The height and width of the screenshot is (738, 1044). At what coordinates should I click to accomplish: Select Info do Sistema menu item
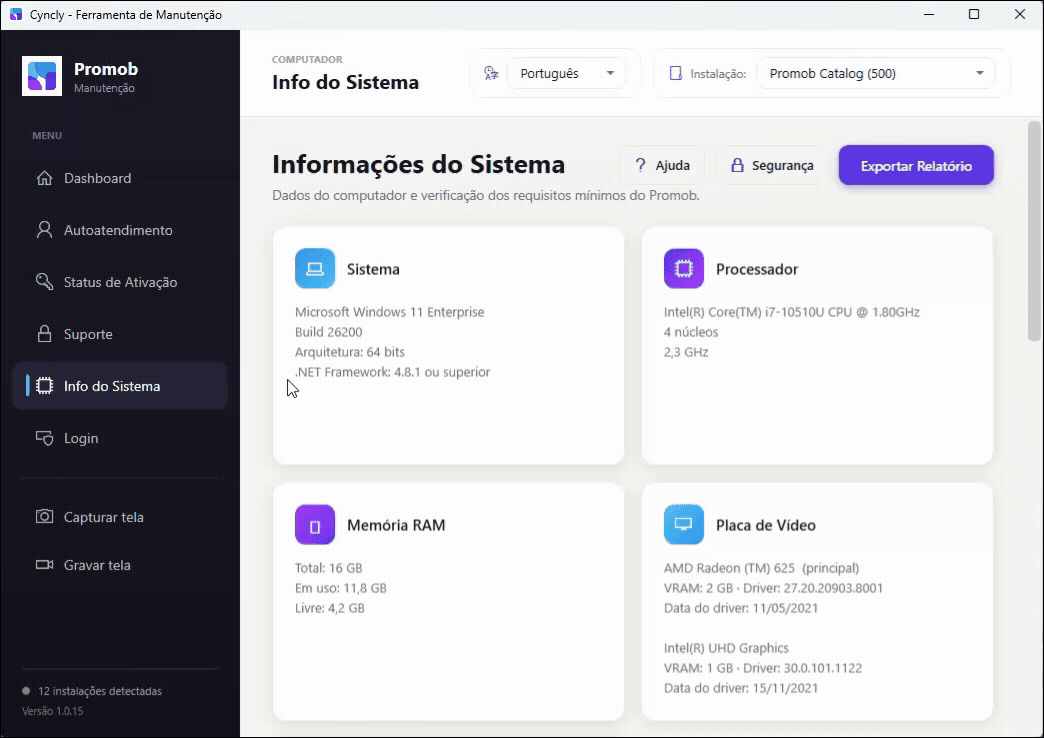pos(121,386)
